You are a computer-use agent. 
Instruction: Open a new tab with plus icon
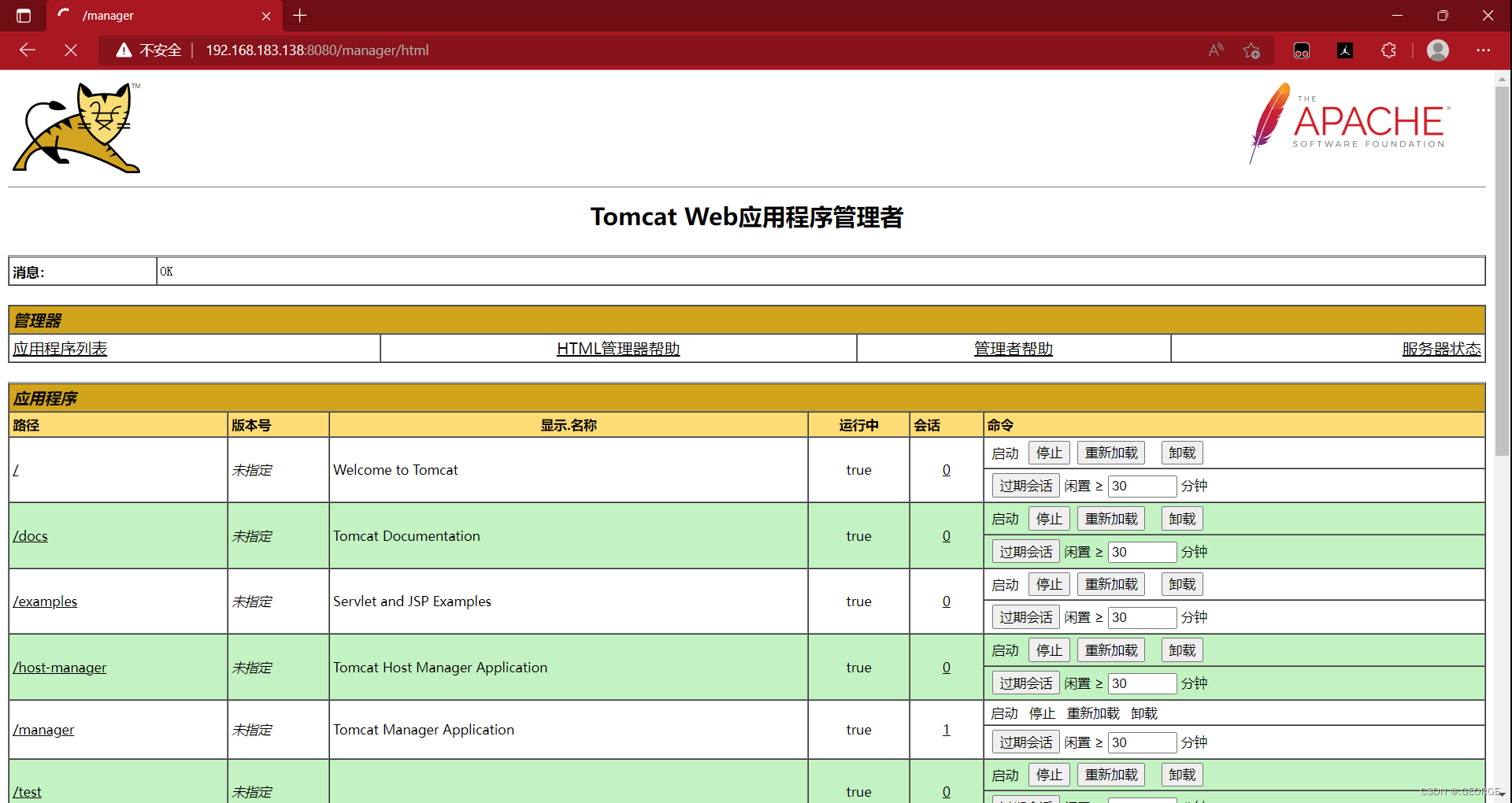(299, 16)
